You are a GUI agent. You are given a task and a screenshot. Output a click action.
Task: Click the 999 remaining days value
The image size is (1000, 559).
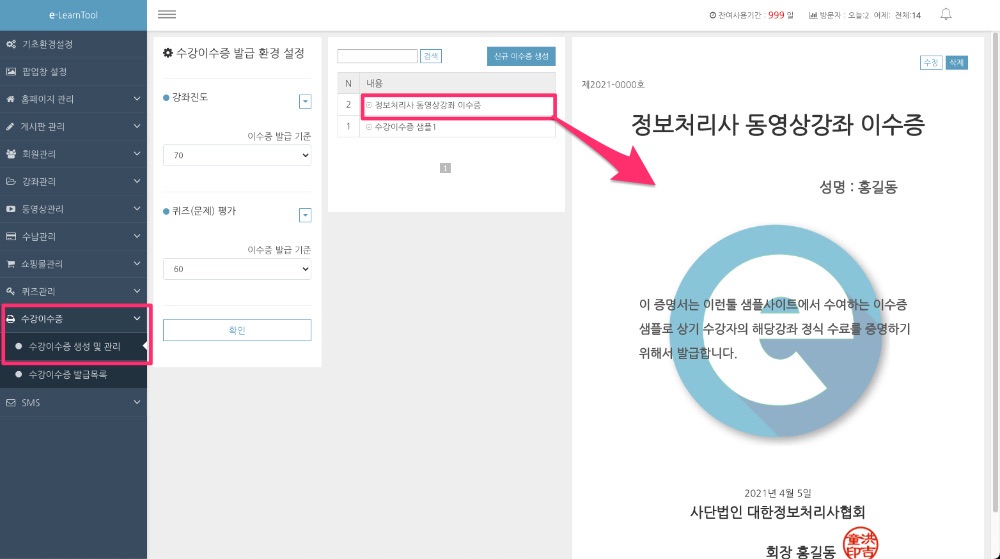pyautogui.click(x=776, y=15)
